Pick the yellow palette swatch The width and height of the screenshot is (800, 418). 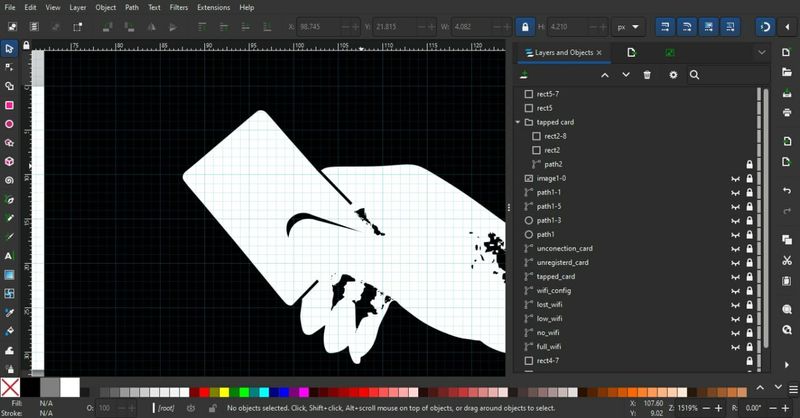coord(224,392)
